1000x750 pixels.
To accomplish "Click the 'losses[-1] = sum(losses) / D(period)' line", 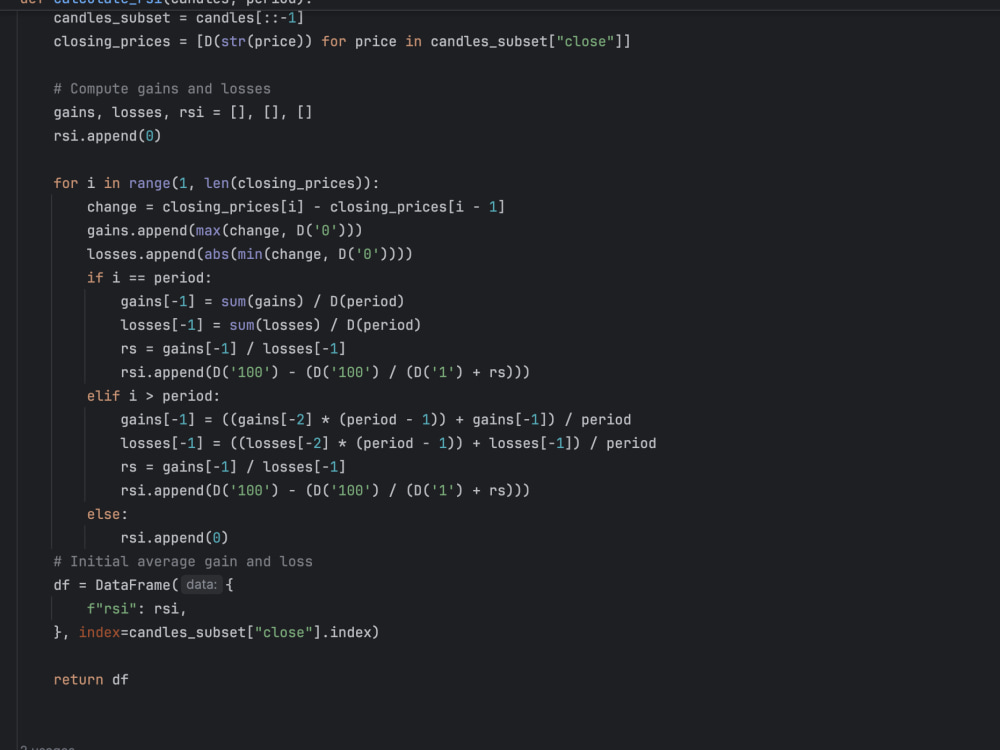I will coord(270,325).
